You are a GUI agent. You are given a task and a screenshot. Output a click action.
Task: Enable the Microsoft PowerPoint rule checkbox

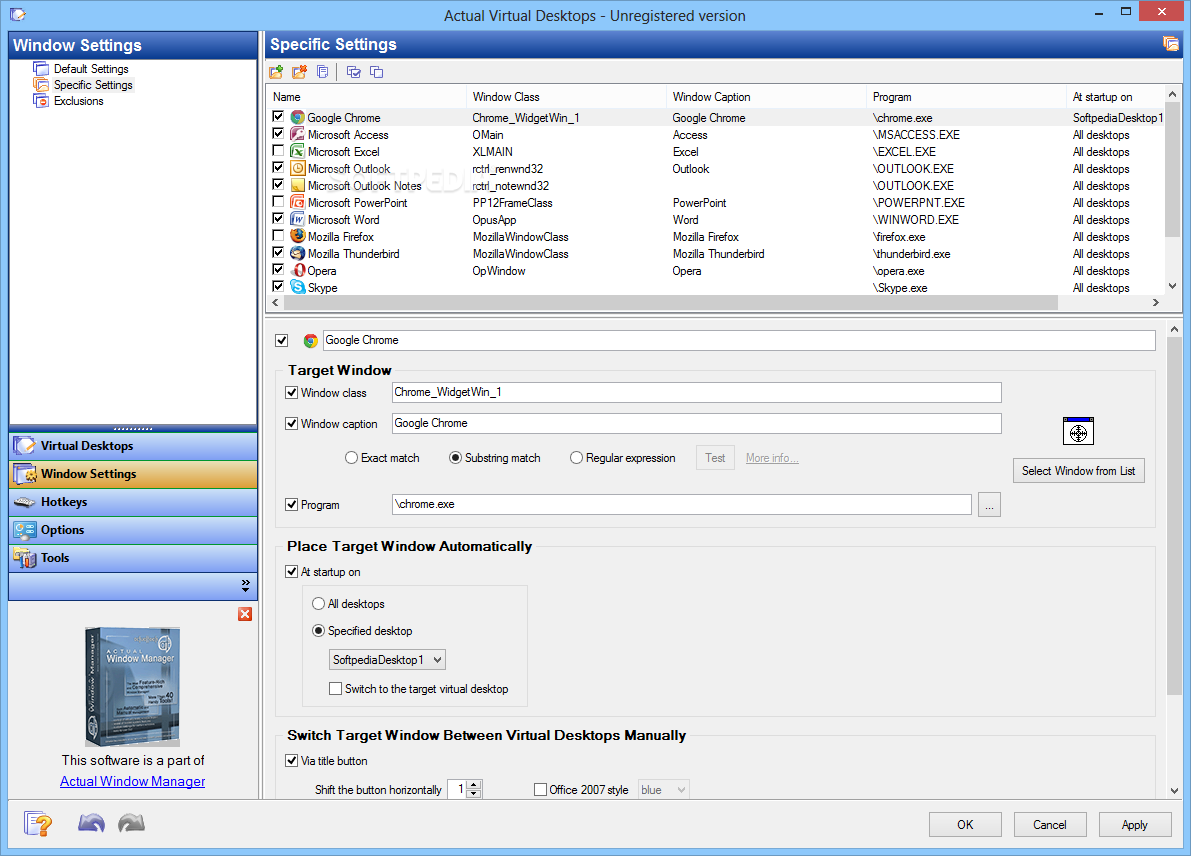point(278,201)
